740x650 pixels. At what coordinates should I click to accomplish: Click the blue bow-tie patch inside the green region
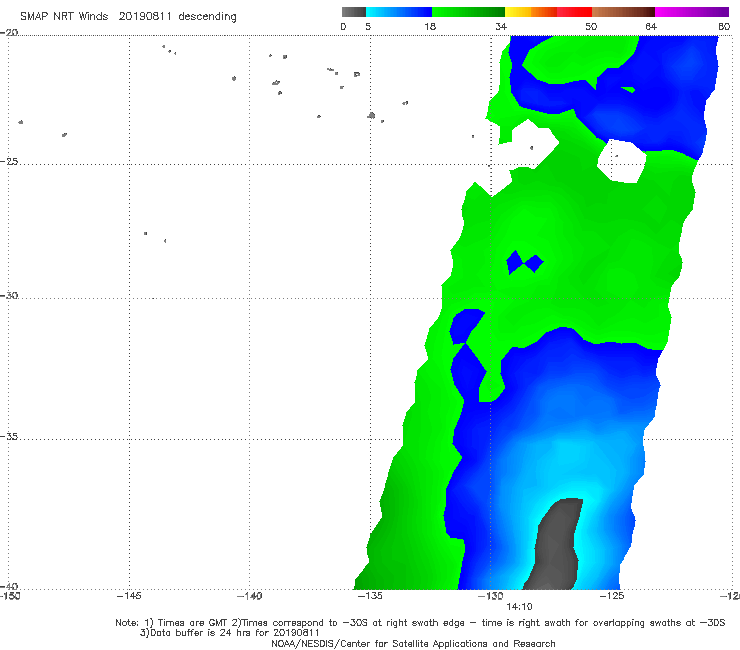[524, 262]
